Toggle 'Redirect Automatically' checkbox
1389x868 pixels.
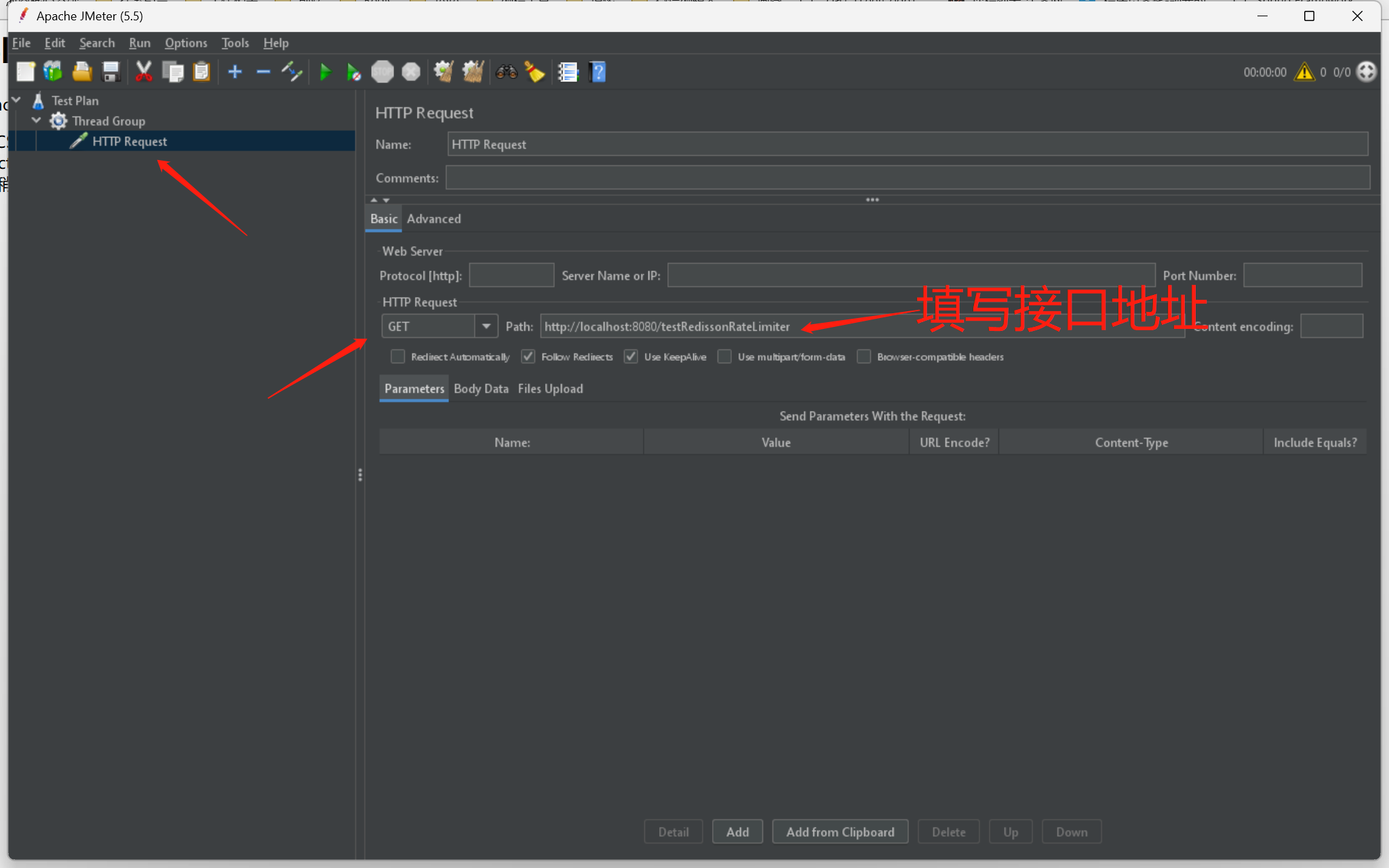coord(398,357)
